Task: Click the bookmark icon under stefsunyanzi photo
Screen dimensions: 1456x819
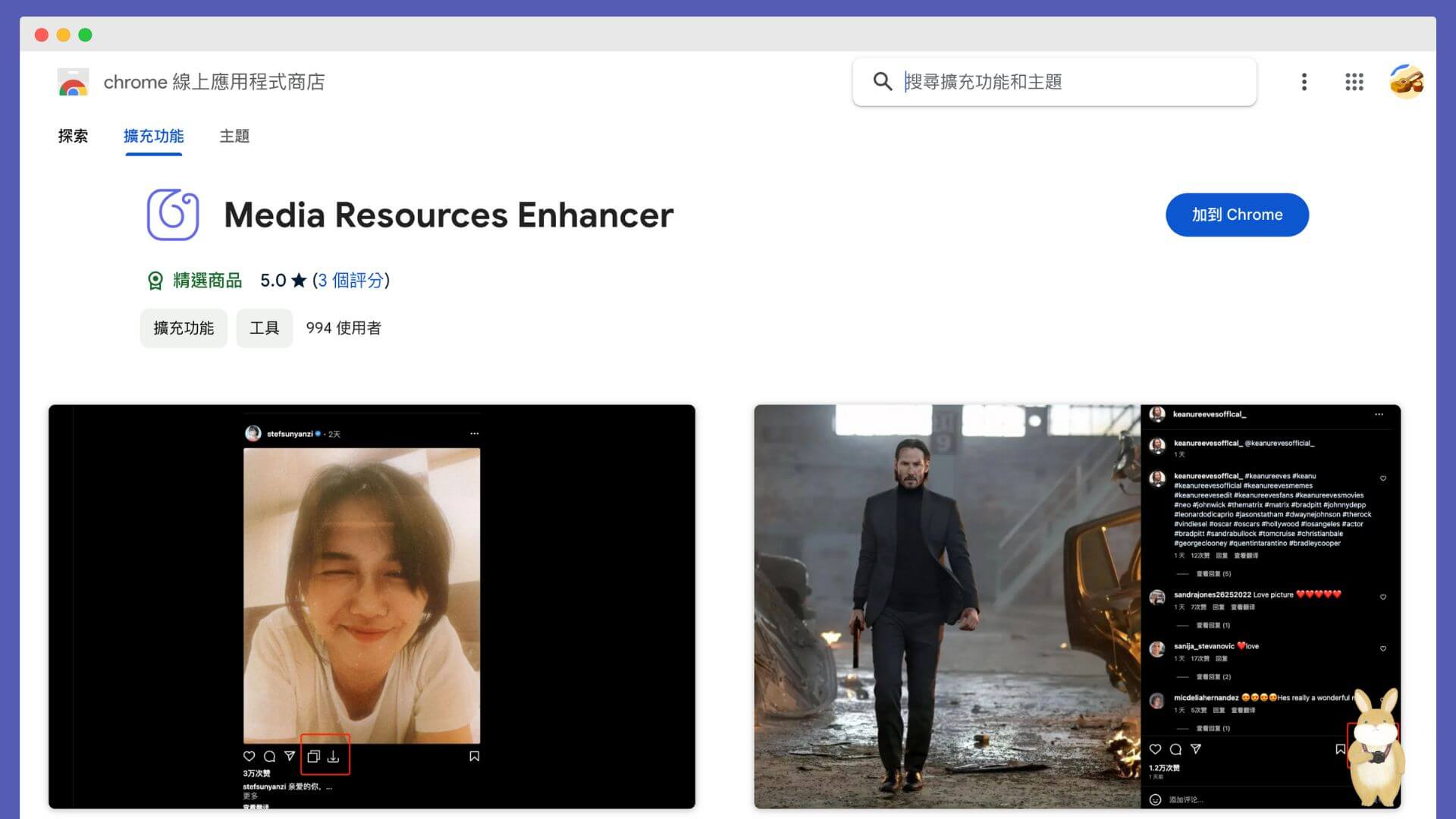Action: tap(474, 756)
